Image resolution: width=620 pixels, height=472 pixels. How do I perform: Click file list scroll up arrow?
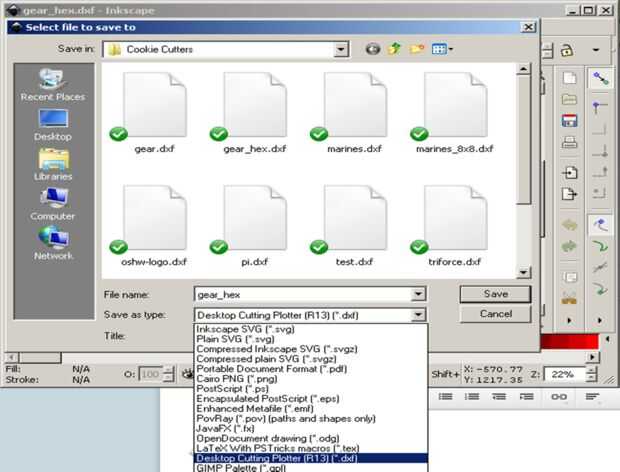point(523,69)
